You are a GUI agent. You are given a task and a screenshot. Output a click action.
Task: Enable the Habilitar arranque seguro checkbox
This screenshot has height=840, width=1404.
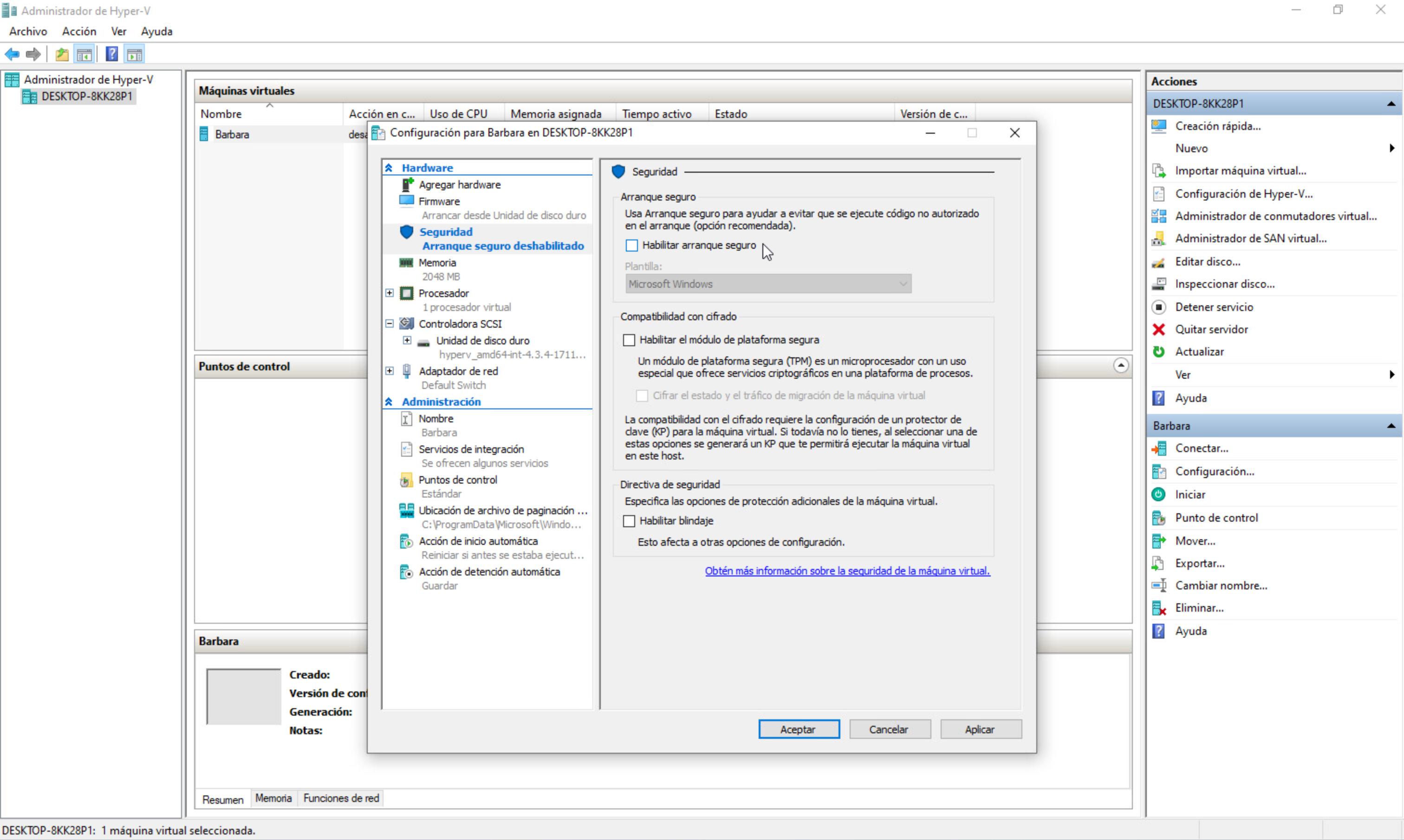pyautogui.click(x=631, y=245)
